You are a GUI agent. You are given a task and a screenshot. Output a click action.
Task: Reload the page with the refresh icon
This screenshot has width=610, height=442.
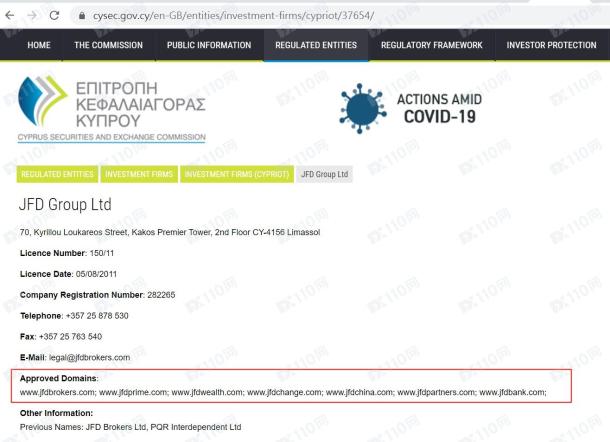[54, 16]
